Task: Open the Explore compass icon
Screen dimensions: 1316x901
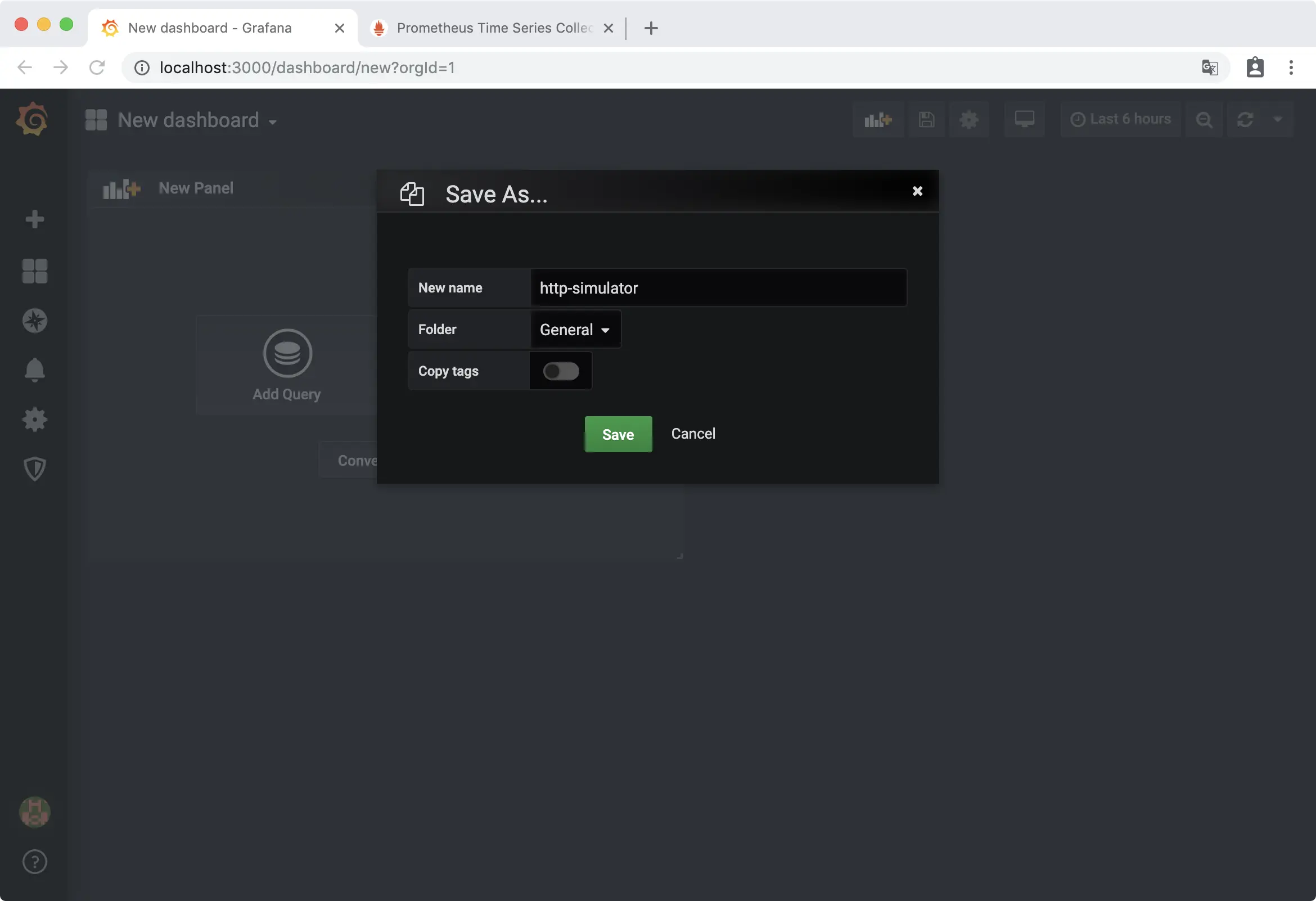Action: (x=34, y=321)
